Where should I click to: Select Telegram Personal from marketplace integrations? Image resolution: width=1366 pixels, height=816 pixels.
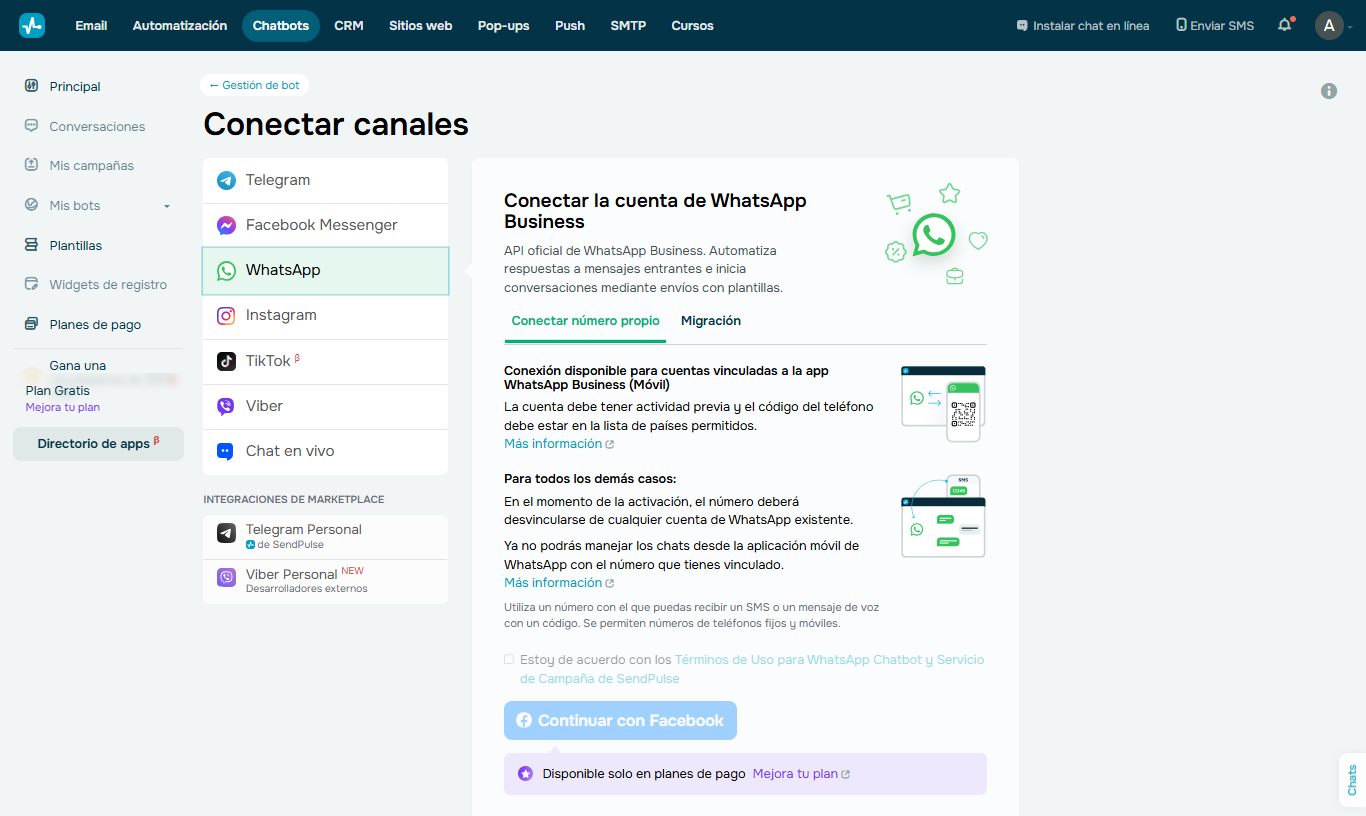coord(303,536)
